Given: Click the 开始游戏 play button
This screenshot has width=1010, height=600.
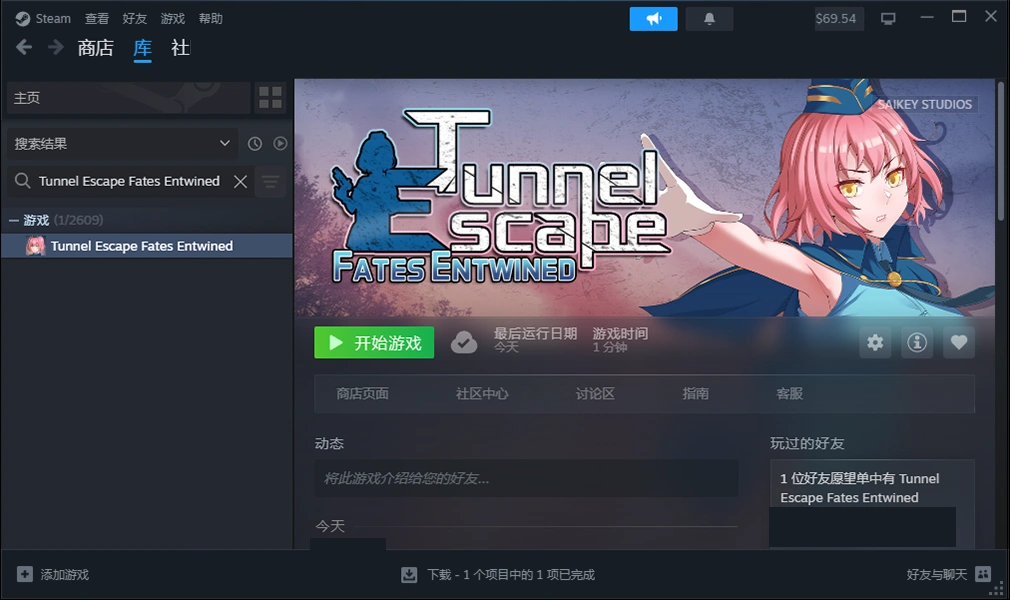Looking at the screenshot, I should [374, 342].
